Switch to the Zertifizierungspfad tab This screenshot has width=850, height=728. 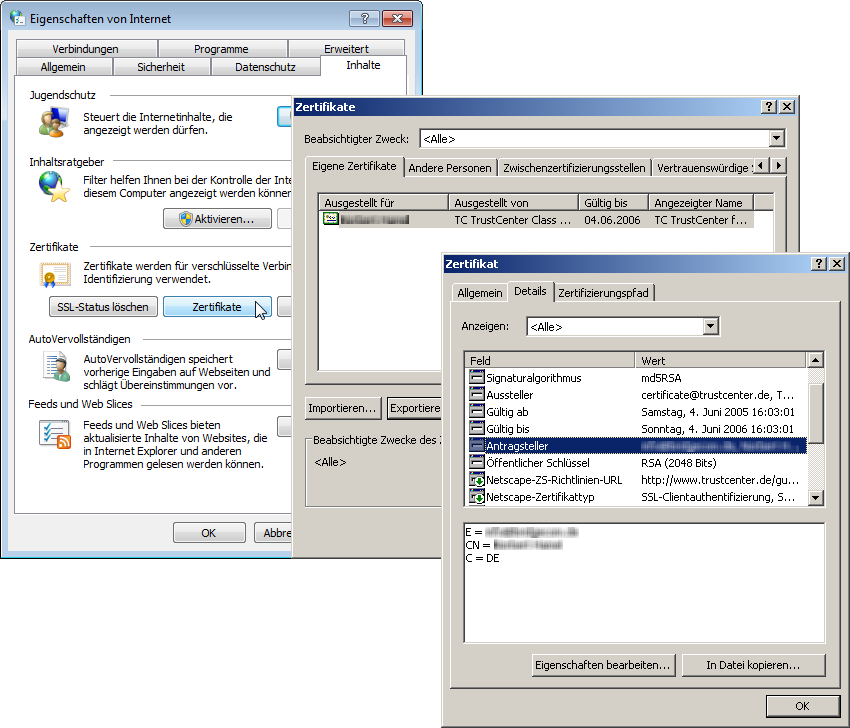click(x=603, y=292)
